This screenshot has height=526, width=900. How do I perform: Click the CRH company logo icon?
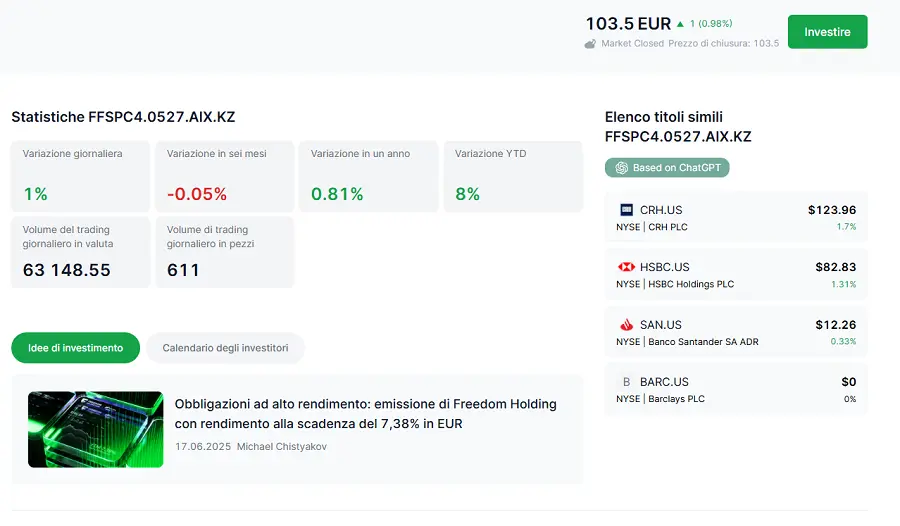point(627,210)
